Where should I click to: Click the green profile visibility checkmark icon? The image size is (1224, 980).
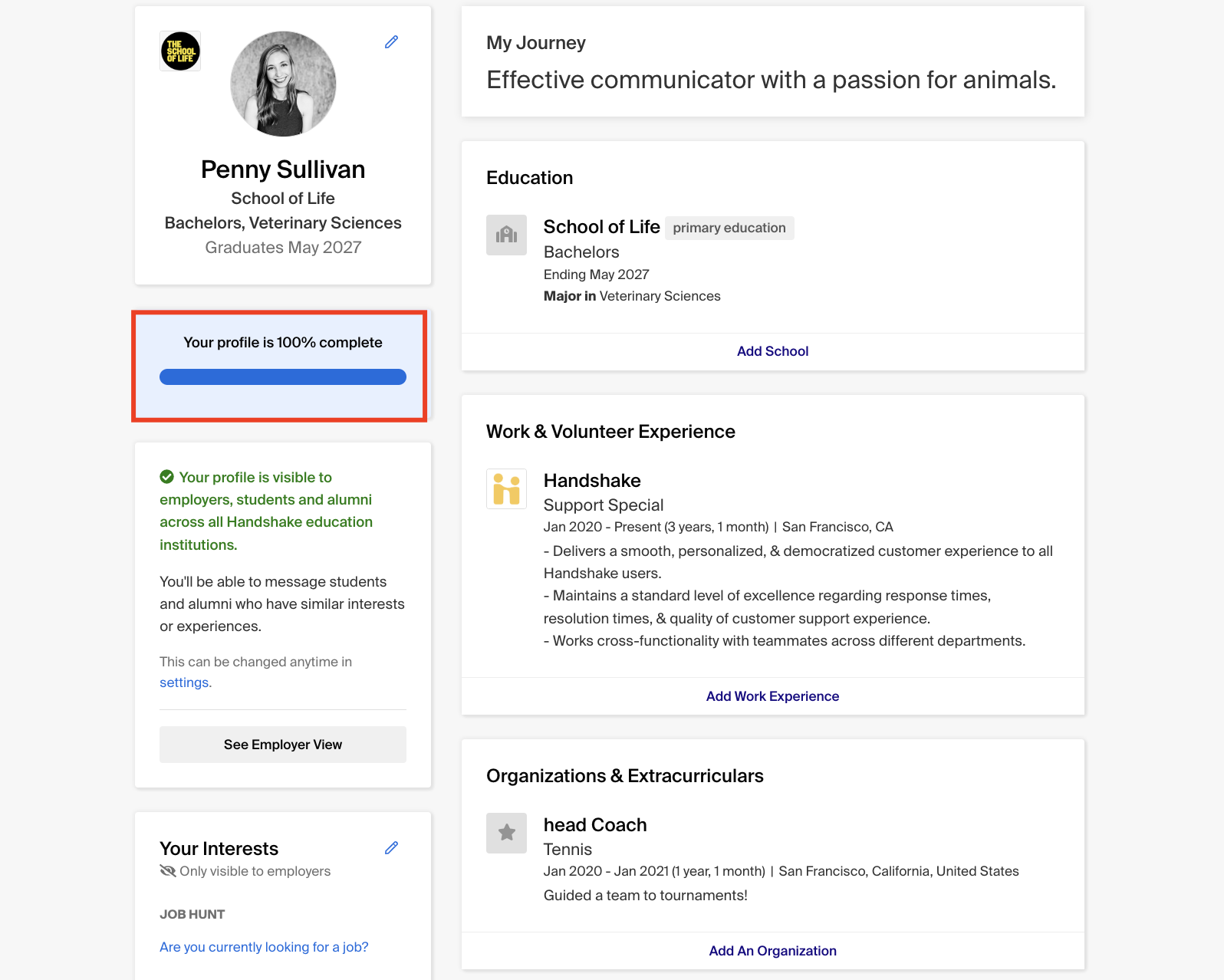tap(166, 477)
